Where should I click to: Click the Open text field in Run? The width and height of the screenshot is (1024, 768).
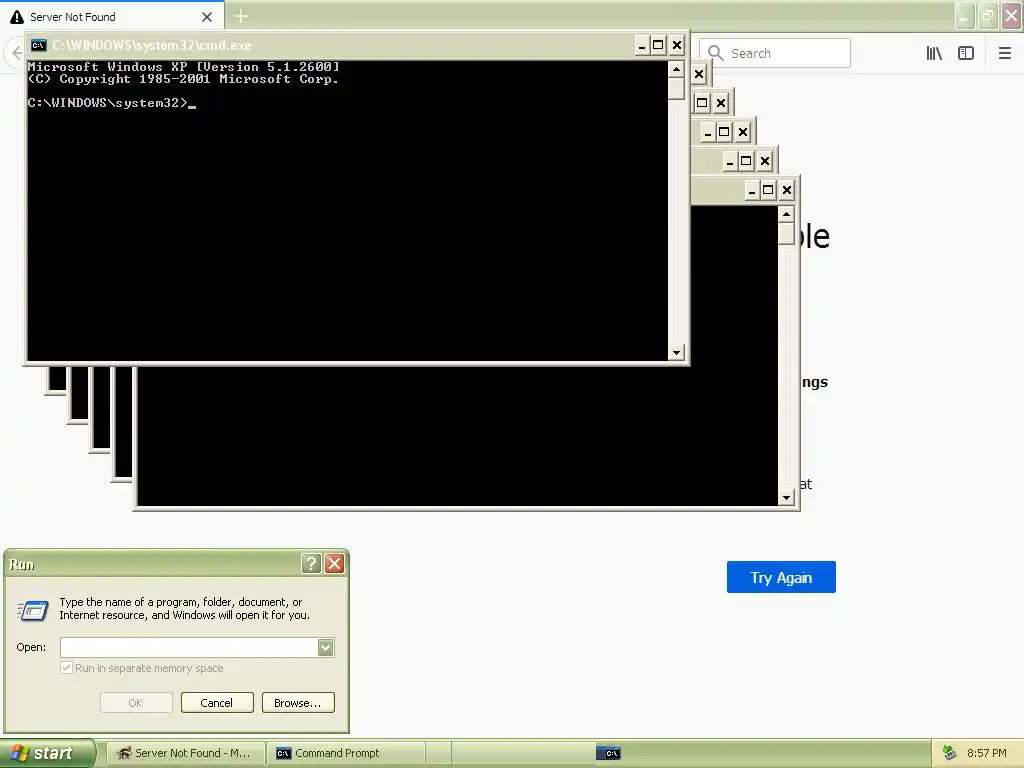click(x=189, y=647)
